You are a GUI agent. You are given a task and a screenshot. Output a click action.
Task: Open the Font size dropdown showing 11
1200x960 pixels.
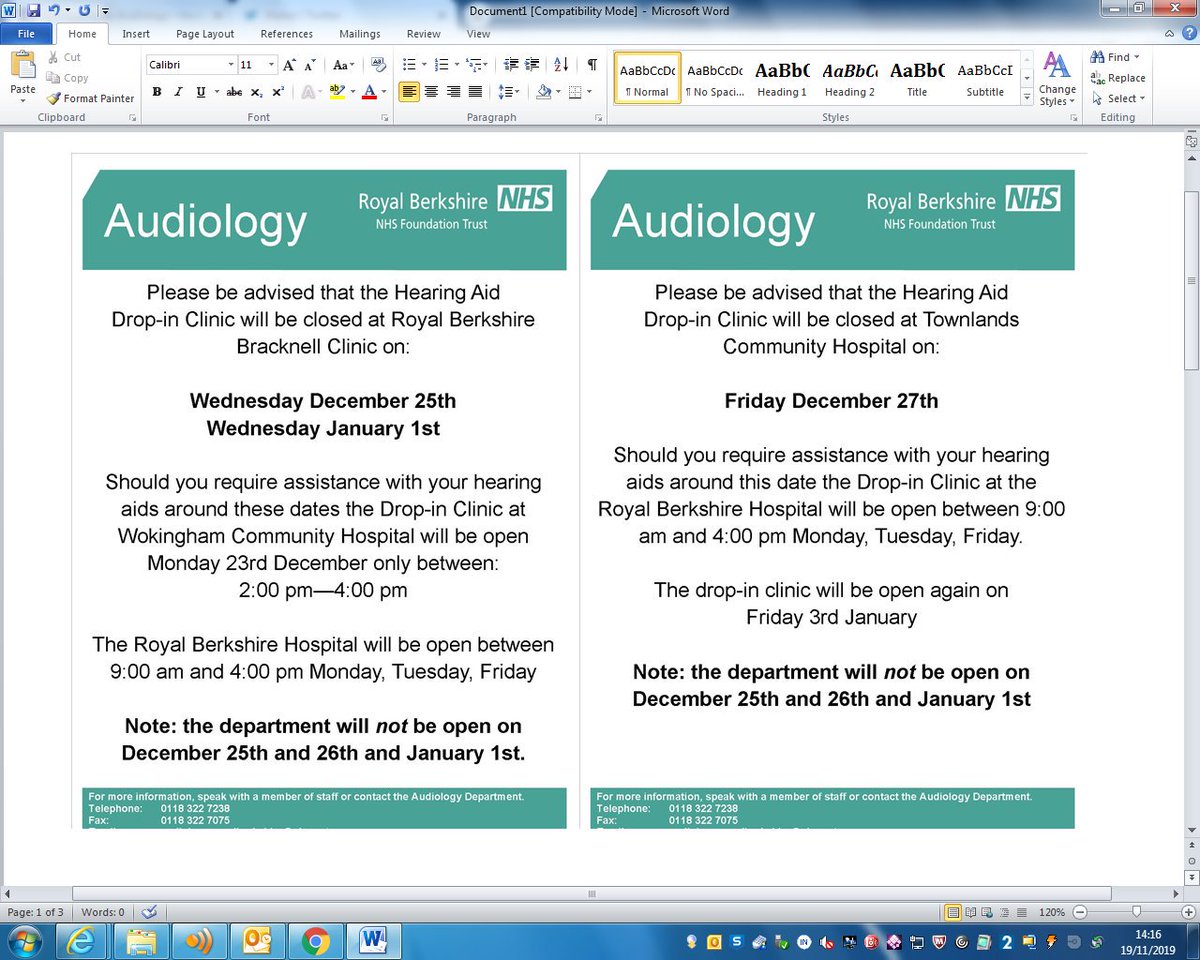coord(271,65)
